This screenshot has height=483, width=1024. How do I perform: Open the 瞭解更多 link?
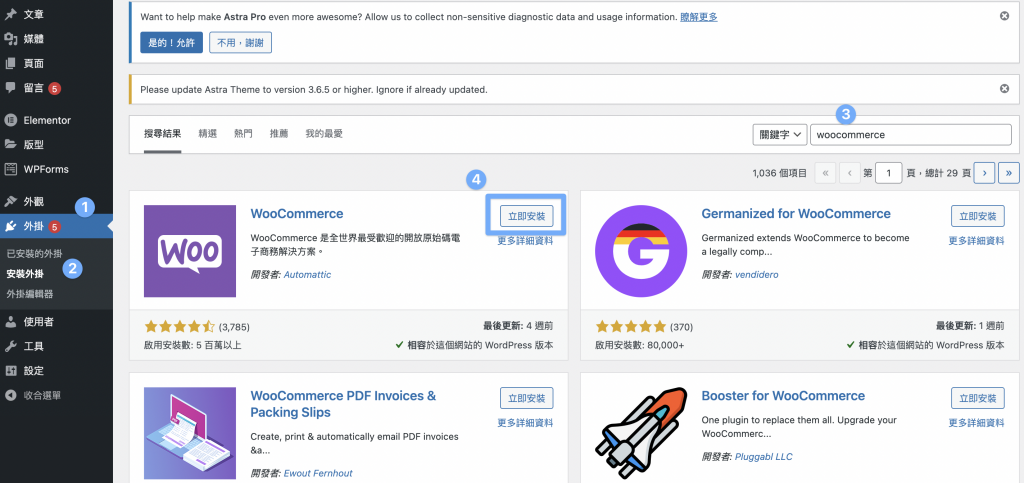coord(699,17)
